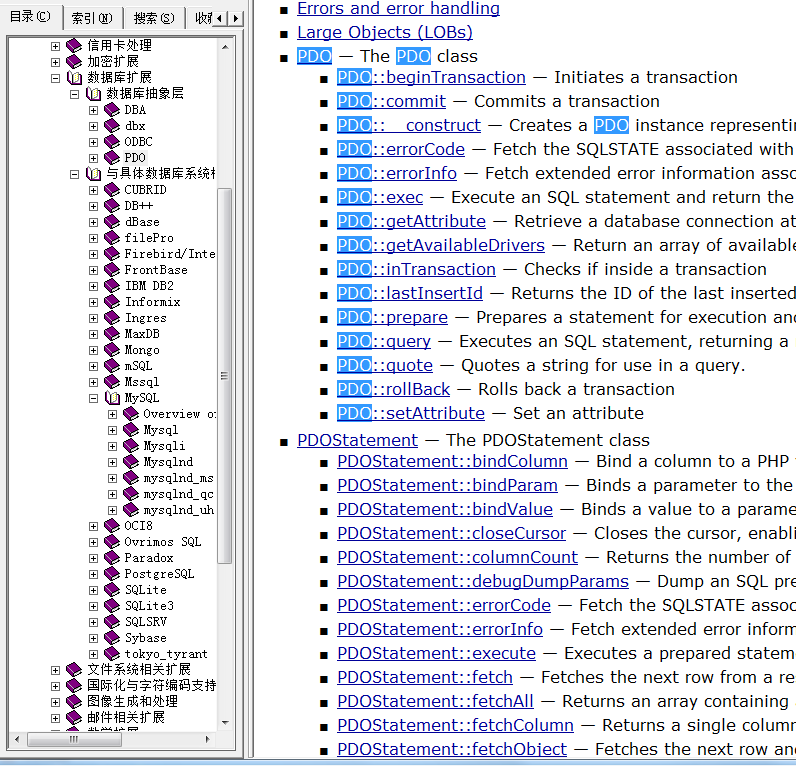Click the book icon next to Sybase
Screen dimensions: 796x766
112,638
